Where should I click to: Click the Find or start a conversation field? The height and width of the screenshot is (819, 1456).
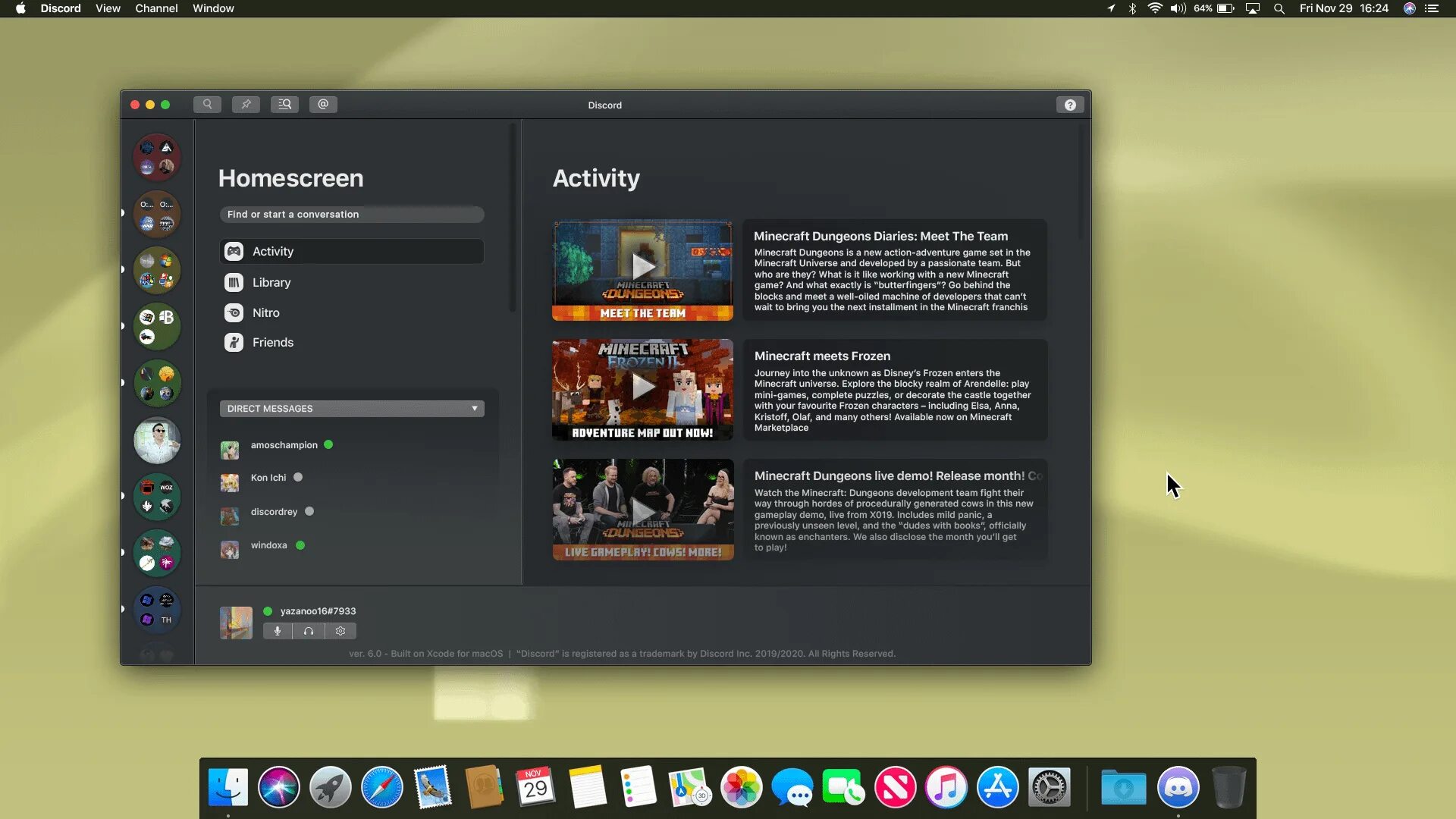pyautogui.click(x=352, y=215)
